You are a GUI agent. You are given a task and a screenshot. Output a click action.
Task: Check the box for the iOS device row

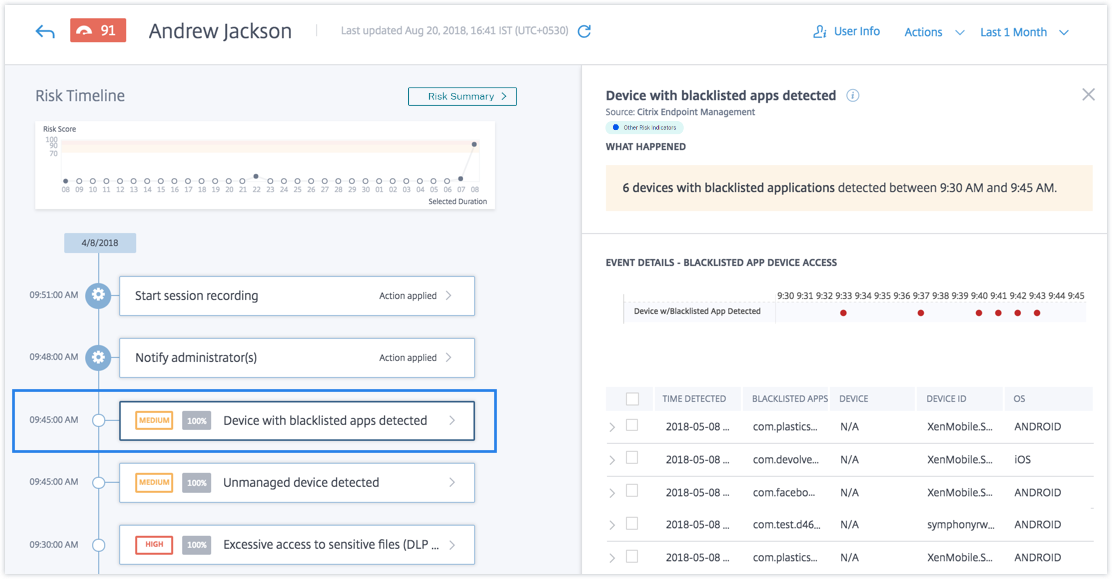coord(632,459)
